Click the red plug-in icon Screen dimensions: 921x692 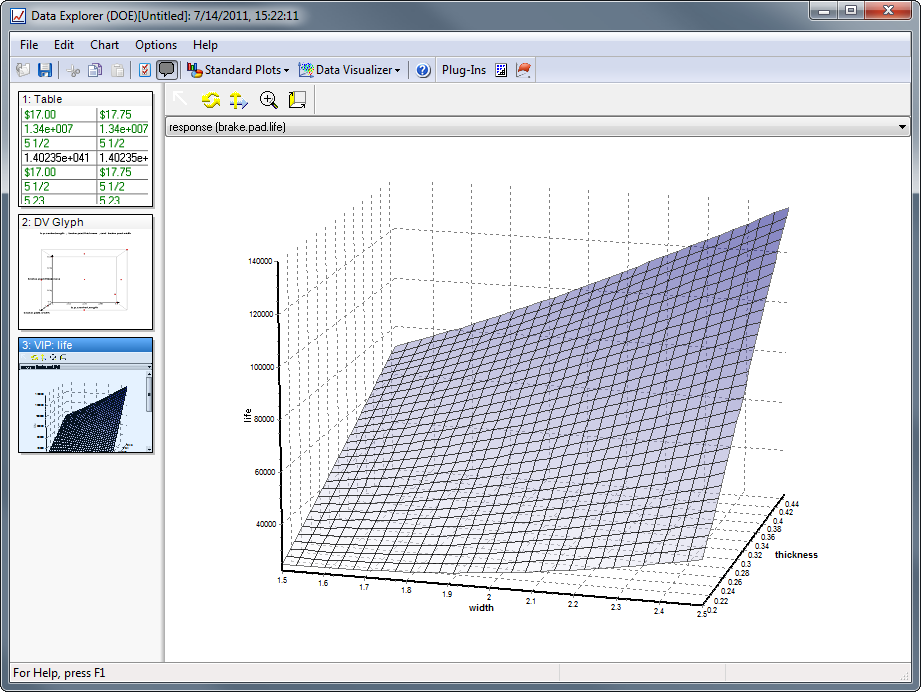524,70
